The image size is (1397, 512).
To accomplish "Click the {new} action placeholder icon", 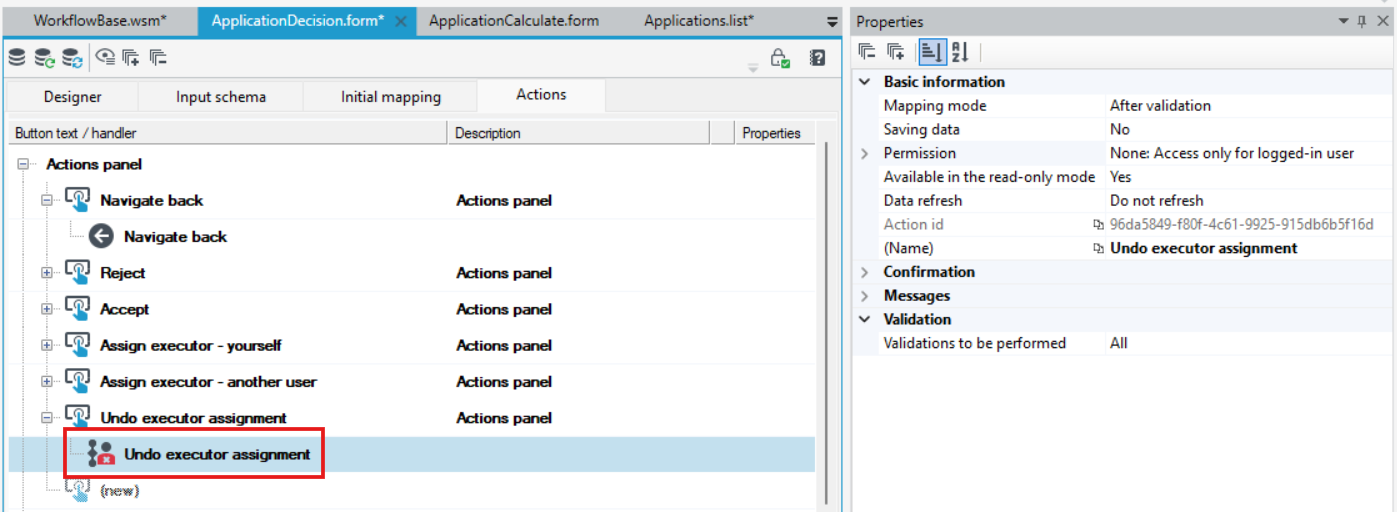I will point(78,490).
